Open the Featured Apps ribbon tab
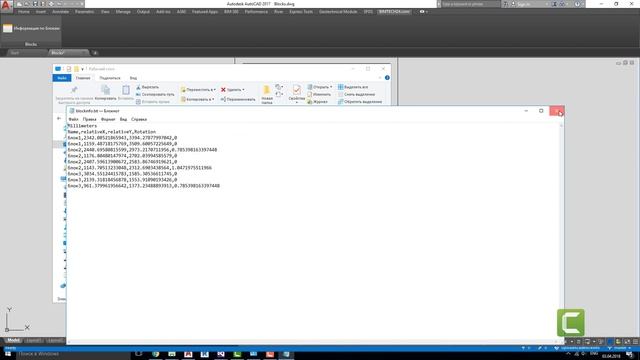 (x=205, y=12)
